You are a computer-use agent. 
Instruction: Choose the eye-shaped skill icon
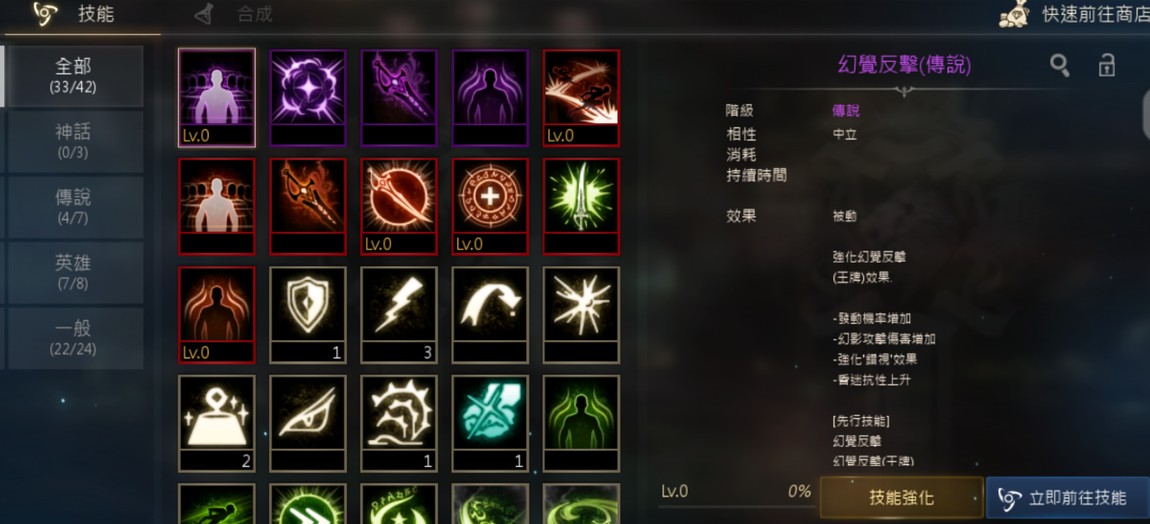(x=307, y=423)
